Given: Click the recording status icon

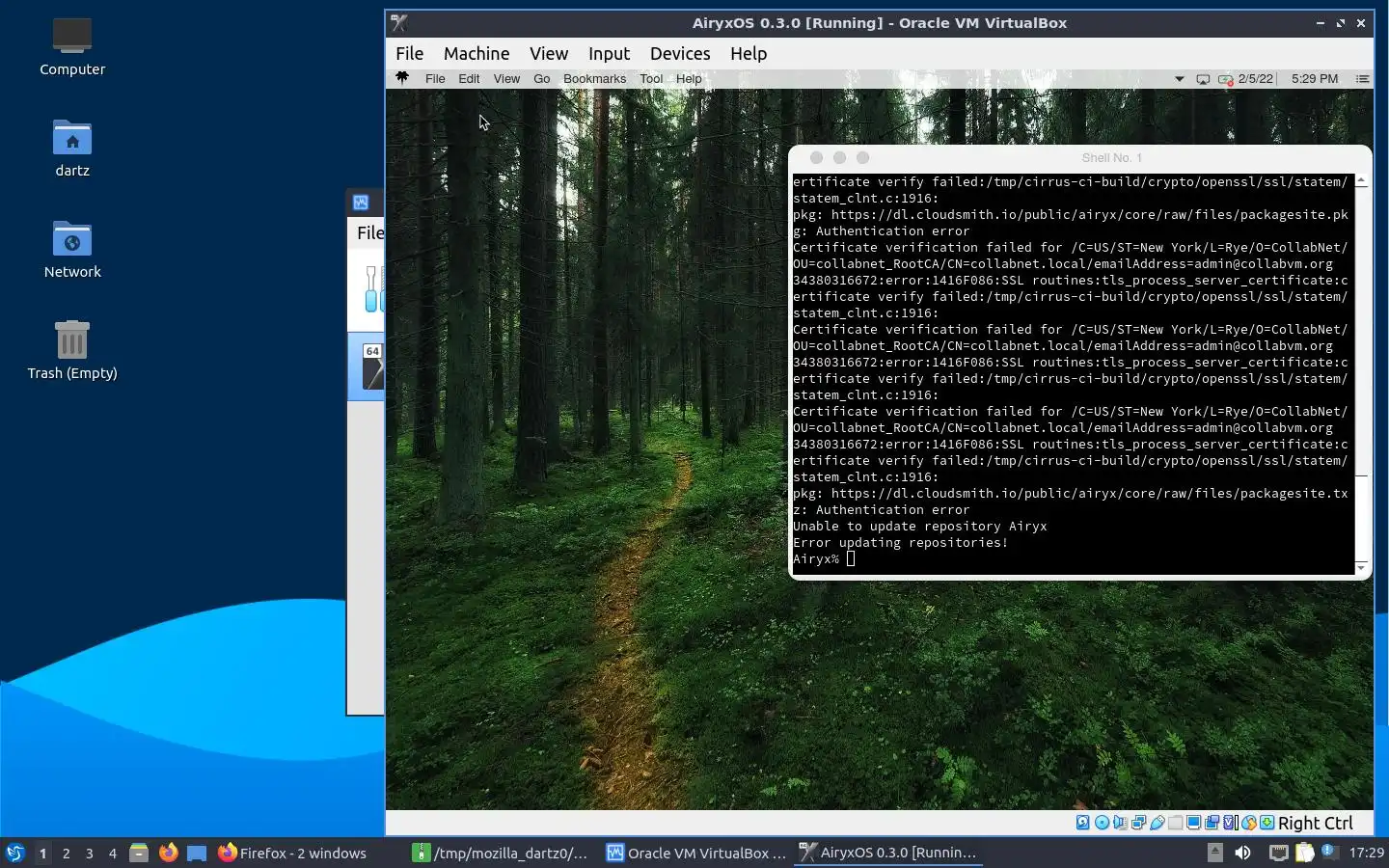Looking at the screenshot, I should [x=1212, y=823].
